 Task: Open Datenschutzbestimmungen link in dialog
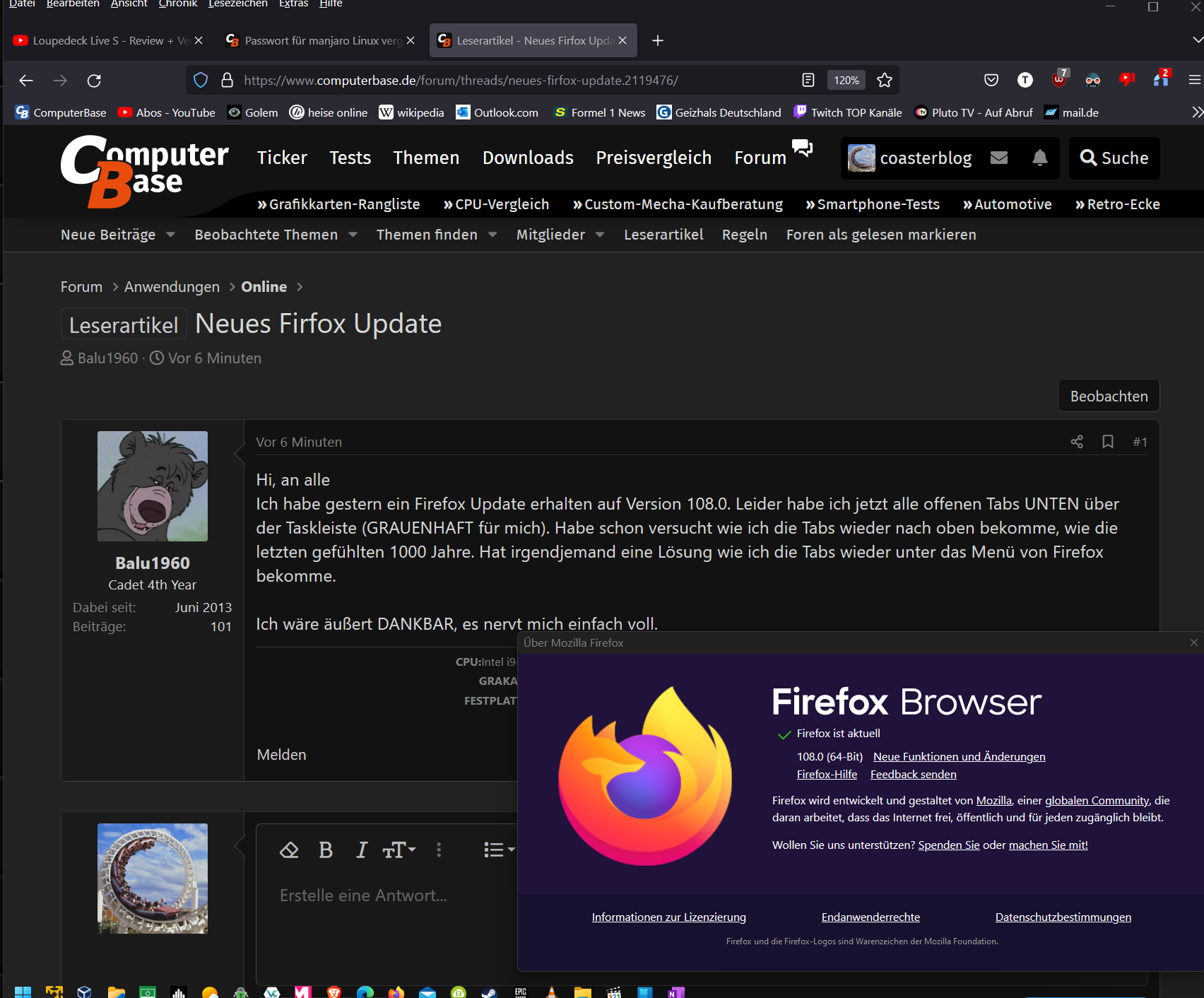[x=1063, y=917]
